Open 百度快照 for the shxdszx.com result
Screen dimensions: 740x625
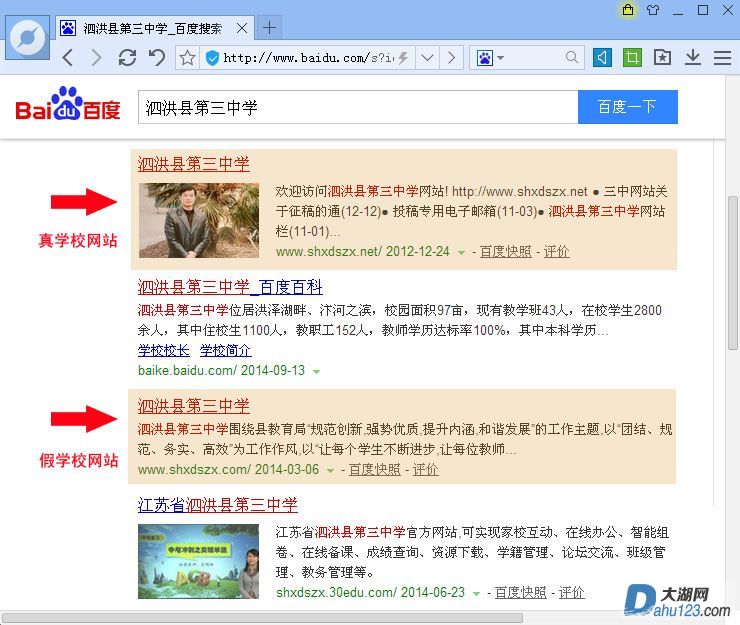[375, 470]
